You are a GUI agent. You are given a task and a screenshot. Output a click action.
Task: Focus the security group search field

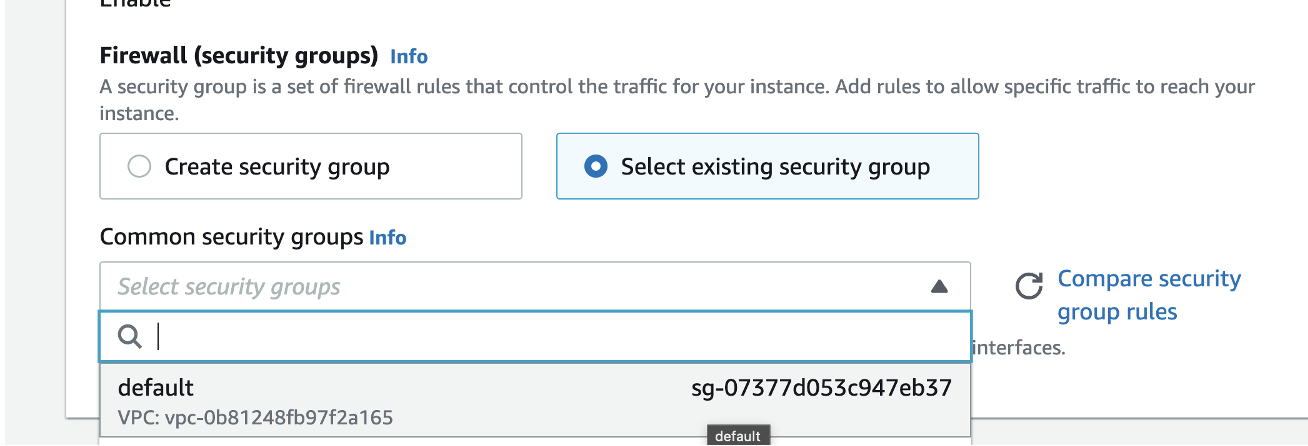(x=535, y=336)
